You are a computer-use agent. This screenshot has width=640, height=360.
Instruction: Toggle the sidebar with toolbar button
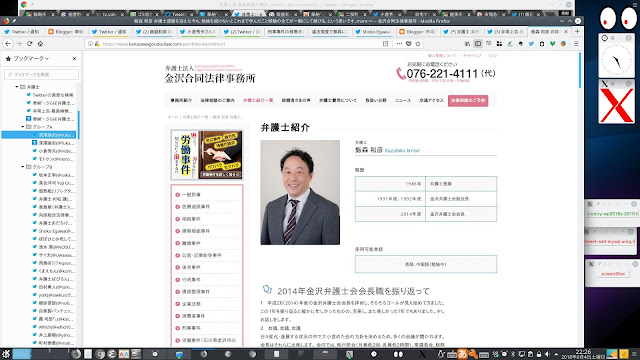click(478, 44)
